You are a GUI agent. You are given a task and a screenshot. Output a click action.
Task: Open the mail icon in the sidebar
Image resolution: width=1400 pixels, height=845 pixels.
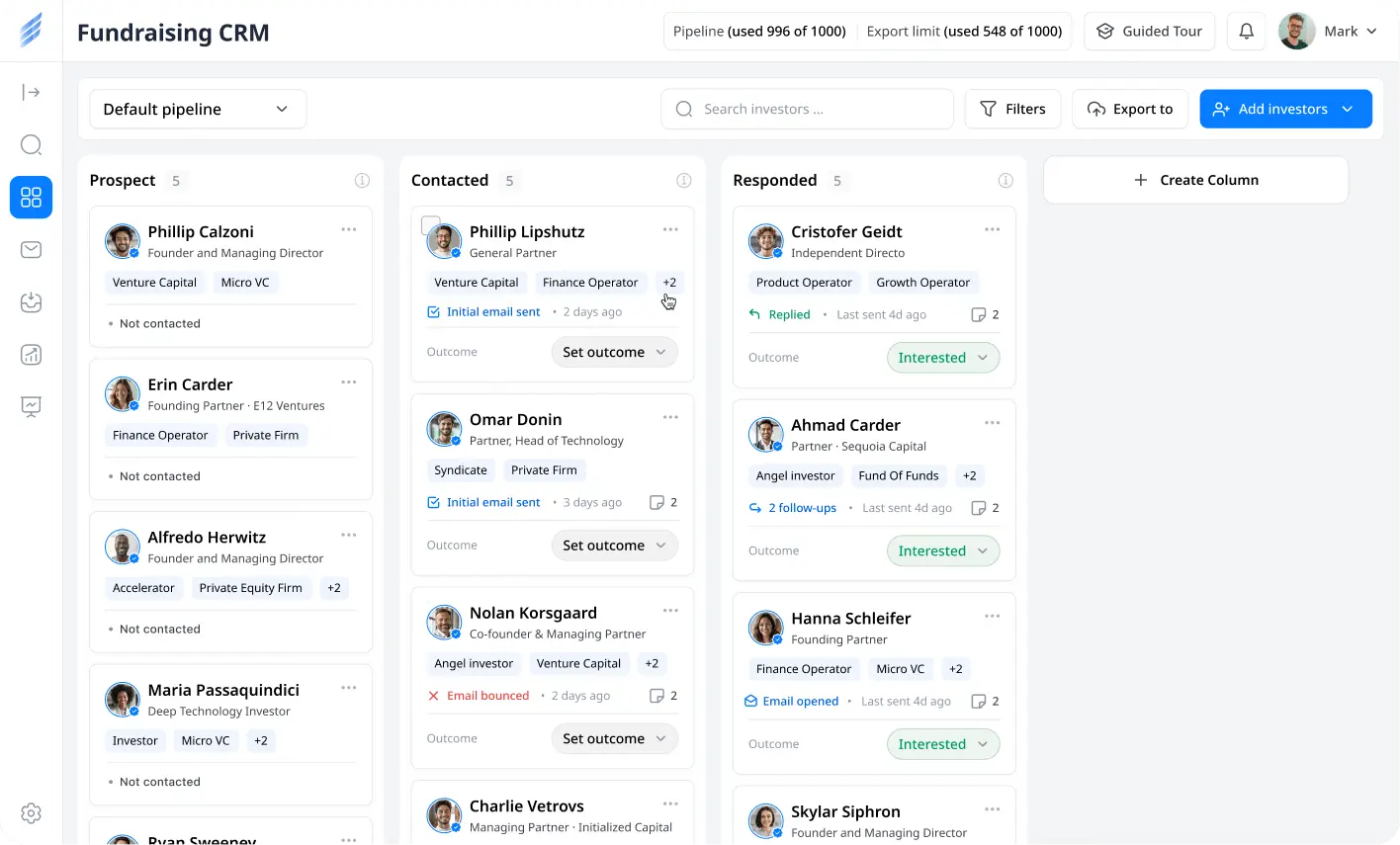pyautogui.click(x=31, y=250)
